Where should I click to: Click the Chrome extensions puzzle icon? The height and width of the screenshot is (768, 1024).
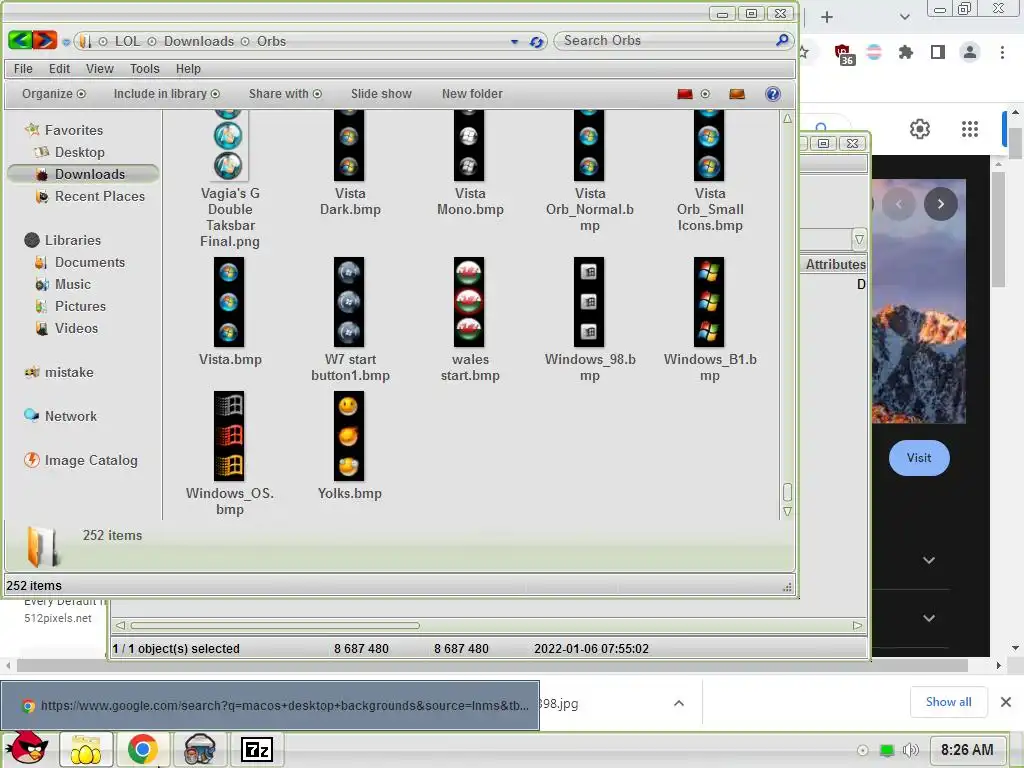(905, 52)
